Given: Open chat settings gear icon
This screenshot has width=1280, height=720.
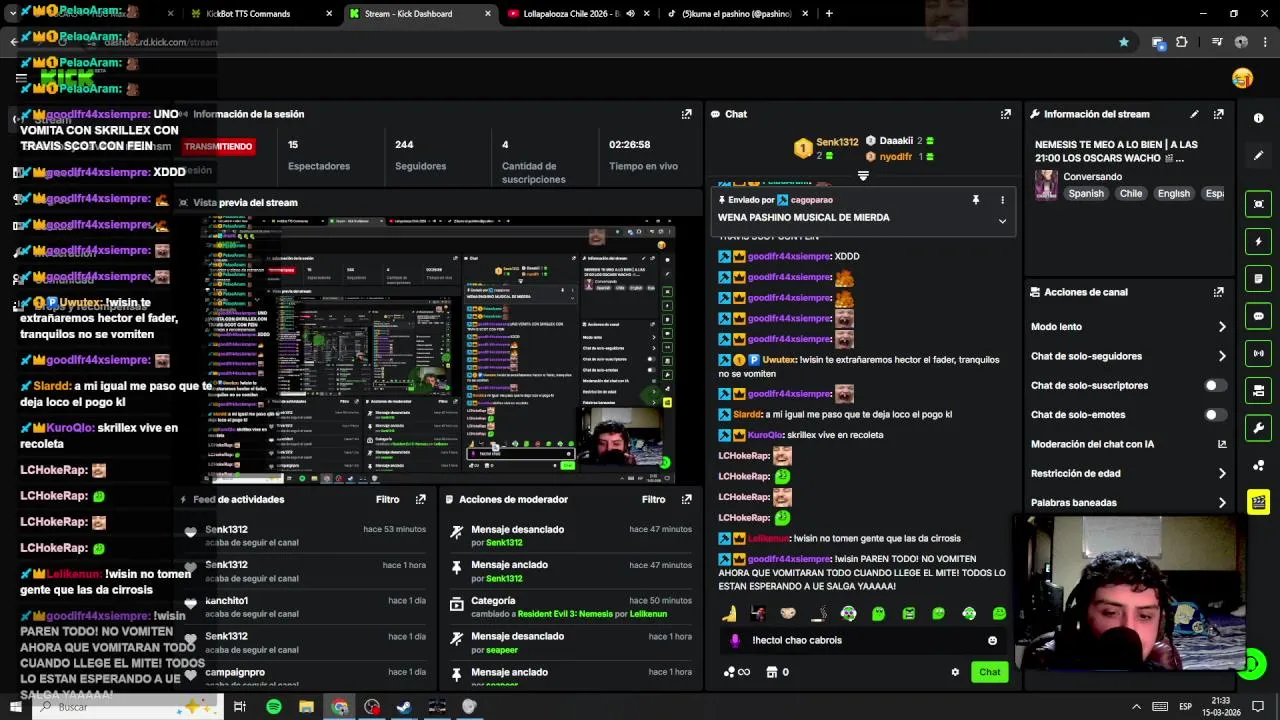Looking at the screenshot, I should [x=955, y=672].
